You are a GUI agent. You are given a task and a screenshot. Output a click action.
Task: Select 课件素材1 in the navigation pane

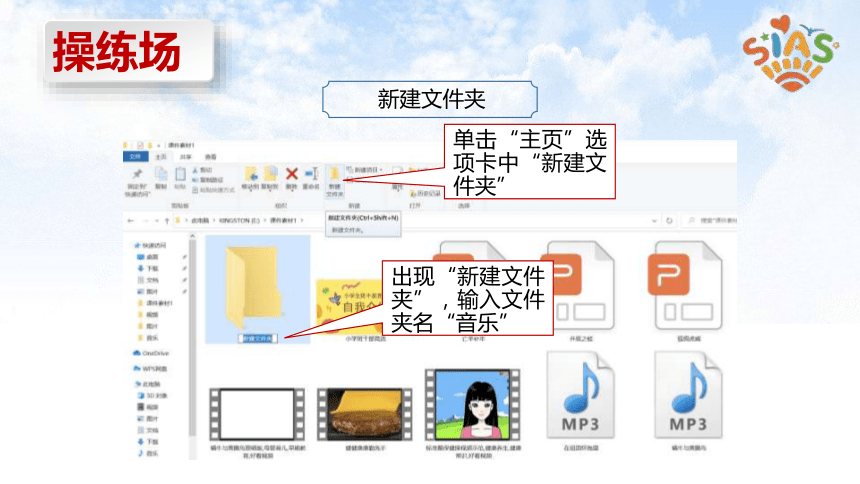point(155,303)
